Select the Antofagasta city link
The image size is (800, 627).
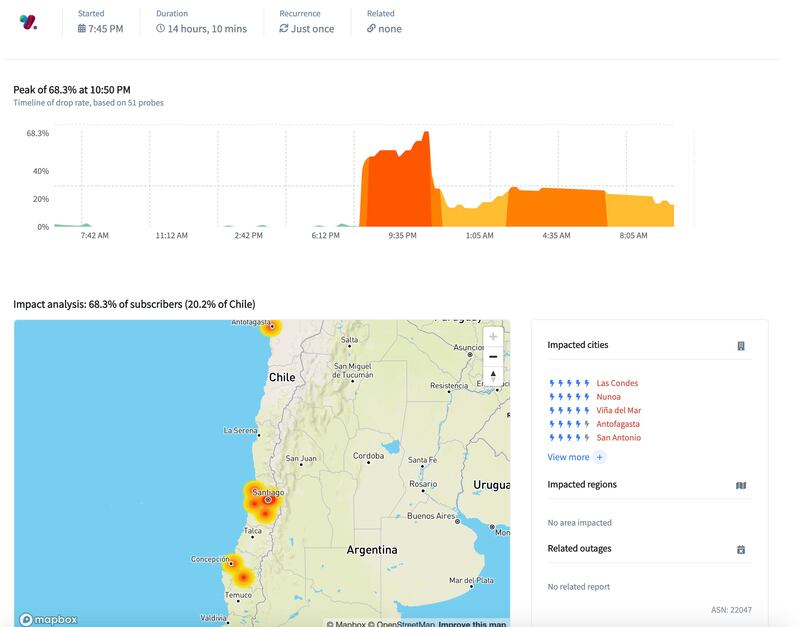pos(619,424)
